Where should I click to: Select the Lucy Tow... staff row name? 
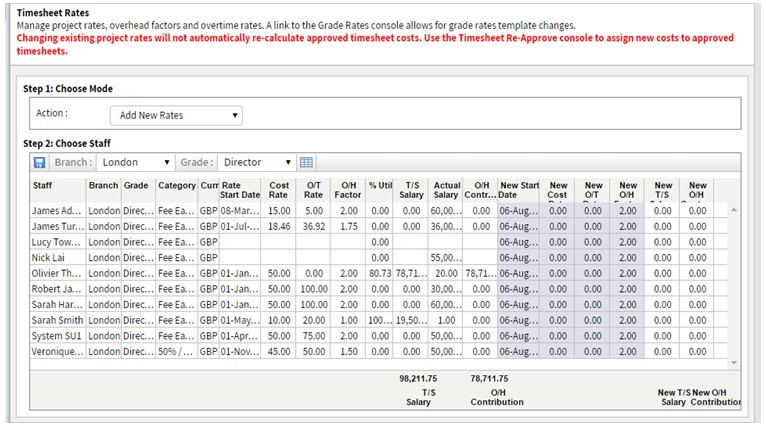coord(56,242)
